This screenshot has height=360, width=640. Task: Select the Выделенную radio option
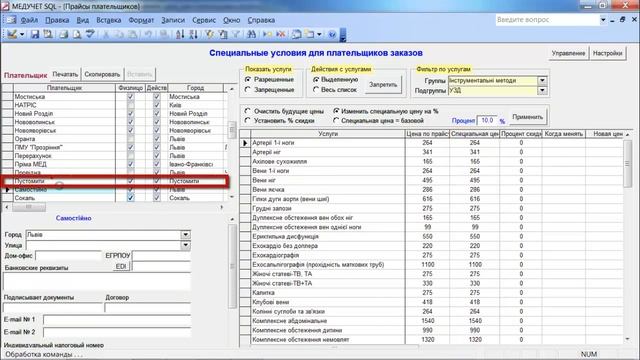point(316,79)
